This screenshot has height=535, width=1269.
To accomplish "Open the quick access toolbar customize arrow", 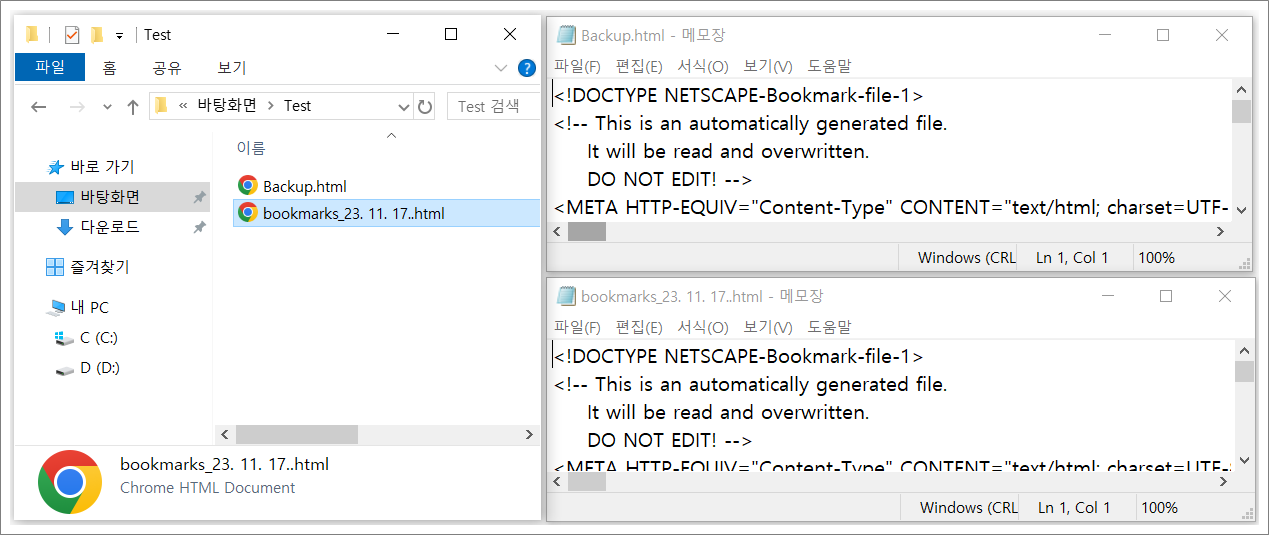I will pyautogui.click(x=120, y=35).
